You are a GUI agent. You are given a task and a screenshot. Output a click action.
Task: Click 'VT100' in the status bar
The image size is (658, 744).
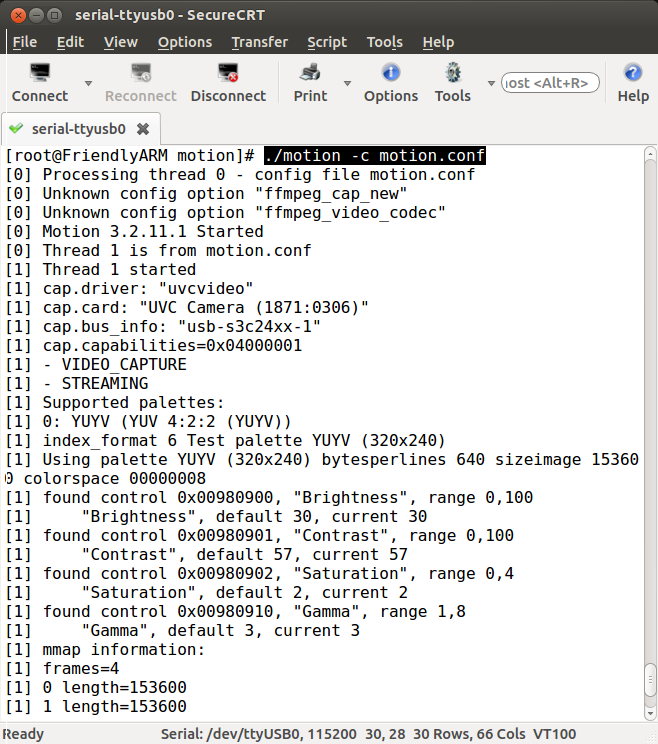click(555, 734)
